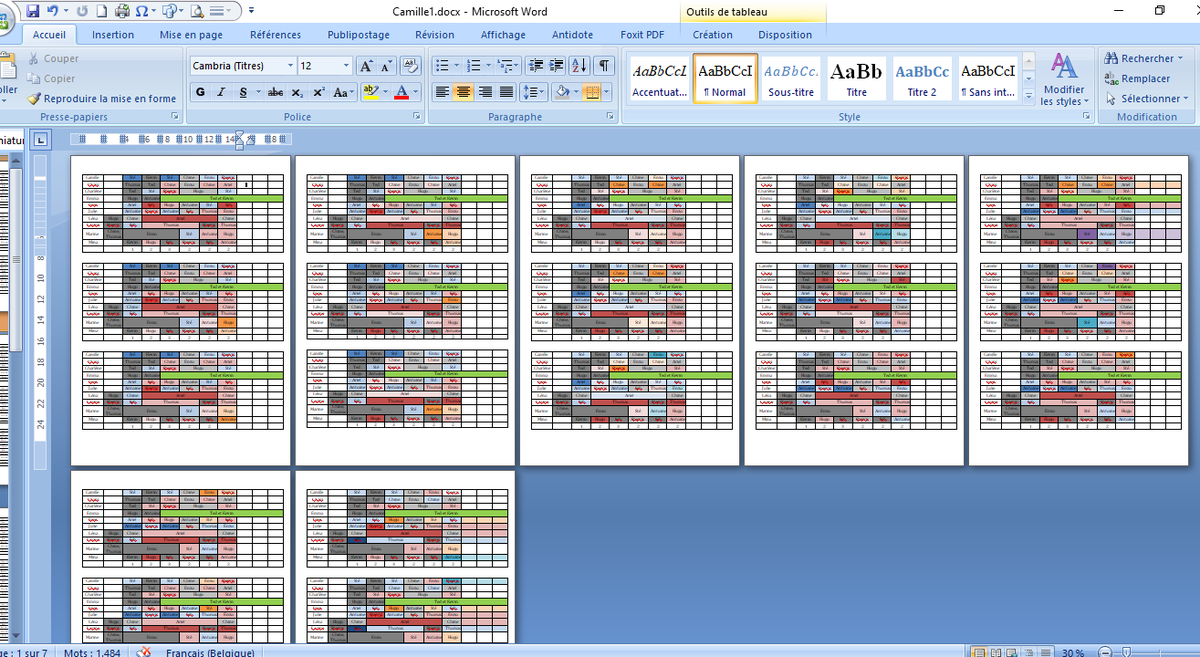Image resolution: width=1200 pixels, height=657 pixels.
Task: Apply text highlight color
Action: coord(369,92)
